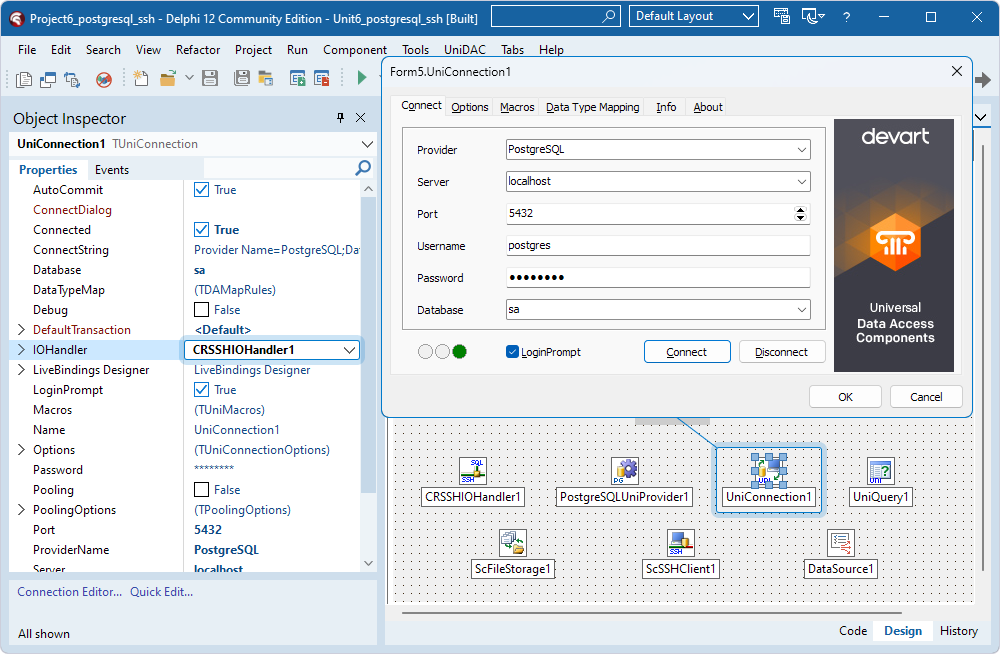The height and width of the screenshot is (654, 1000).
Task: Select the CRSSHIOHandler1 component icon
Action: (472, 470)
